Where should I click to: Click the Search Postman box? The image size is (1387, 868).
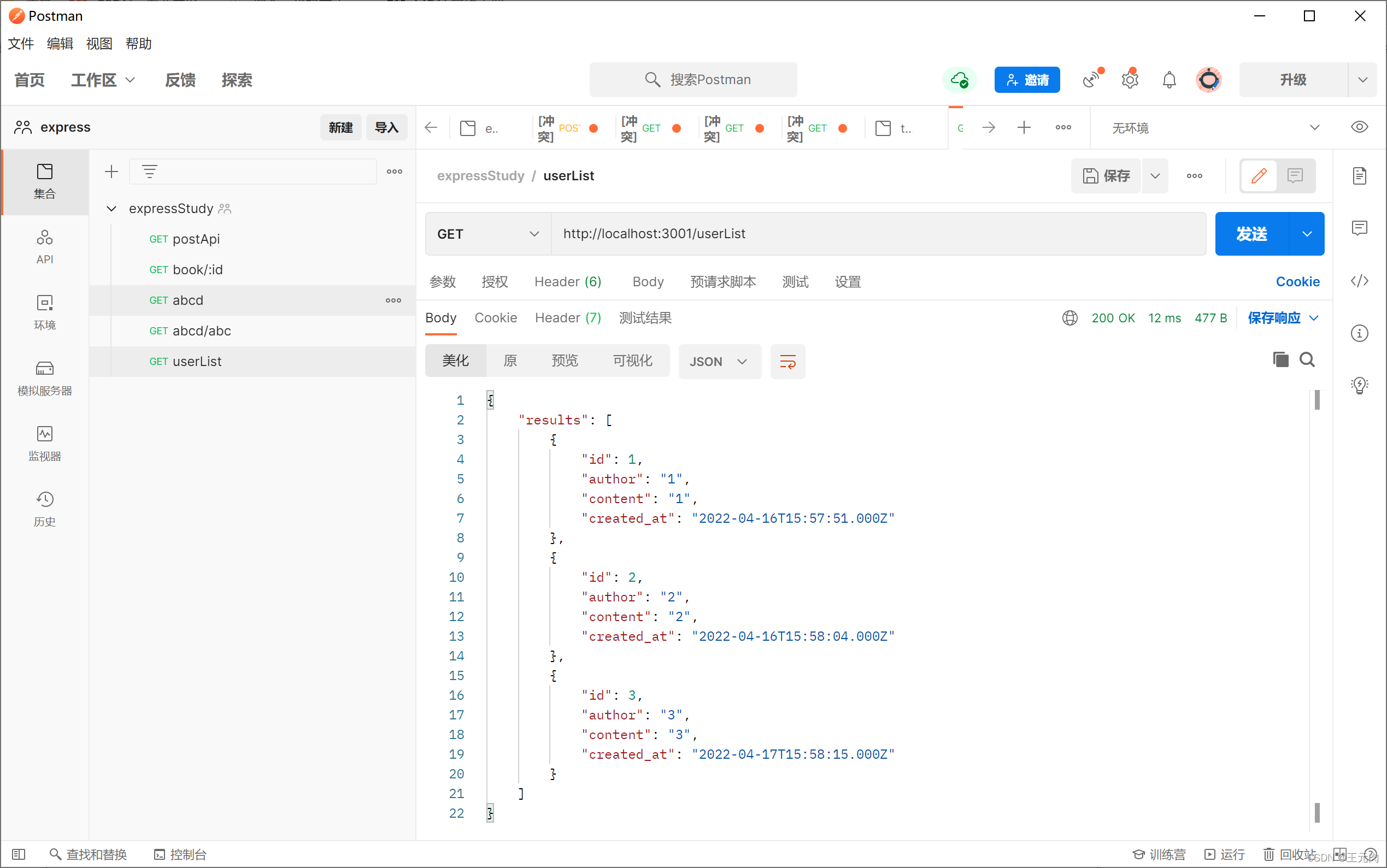point(692,80)
